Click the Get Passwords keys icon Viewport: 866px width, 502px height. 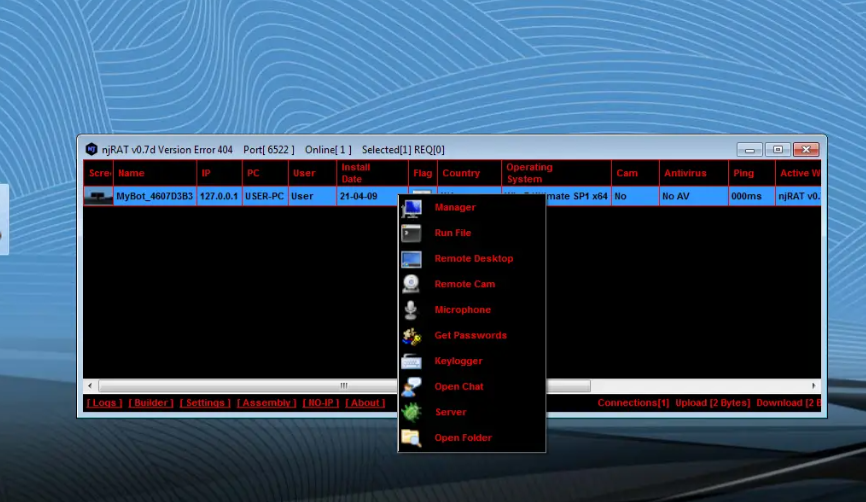coord(411,336)
